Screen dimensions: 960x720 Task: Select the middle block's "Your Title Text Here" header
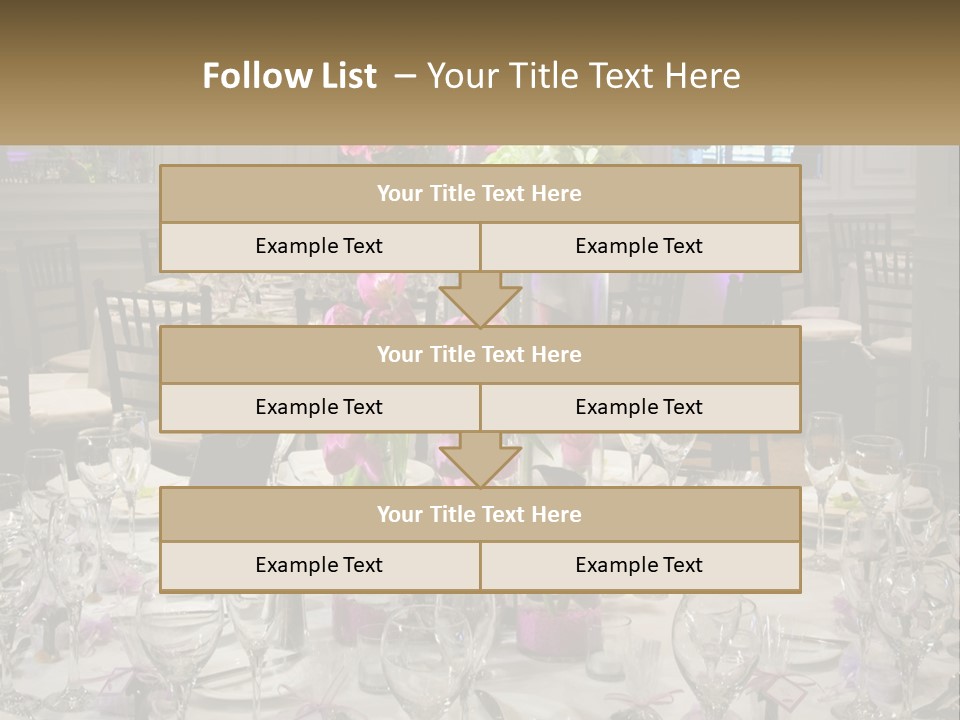[x=480, y=354]
